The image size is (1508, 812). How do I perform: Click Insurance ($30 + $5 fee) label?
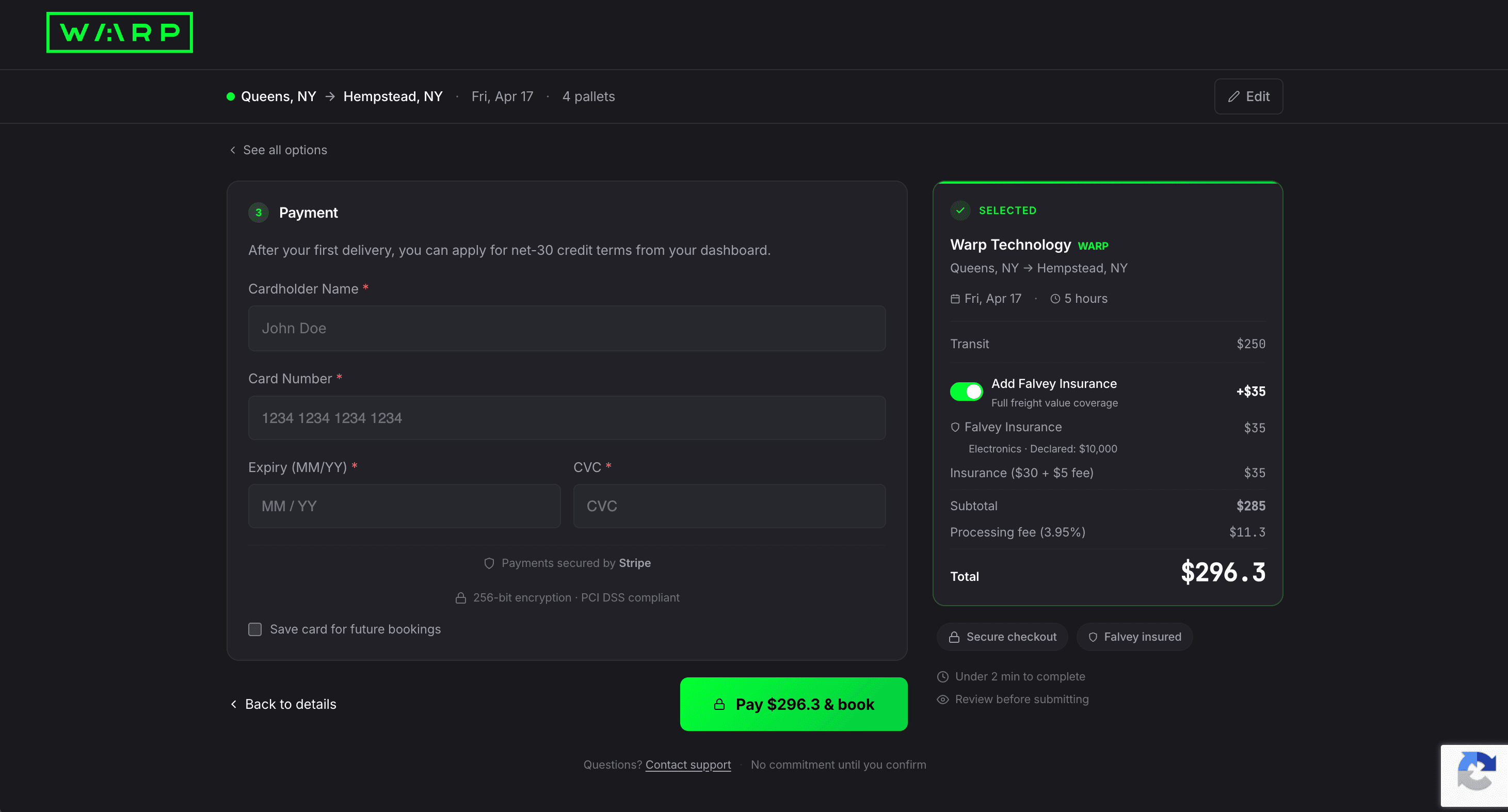[x=1021, y=473]
